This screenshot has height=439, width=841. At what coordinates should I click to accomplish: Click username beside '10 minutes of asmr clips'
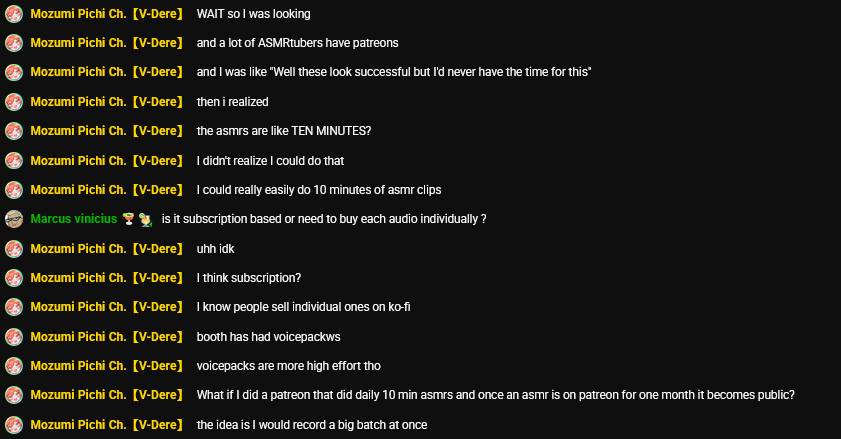point(78,190)
